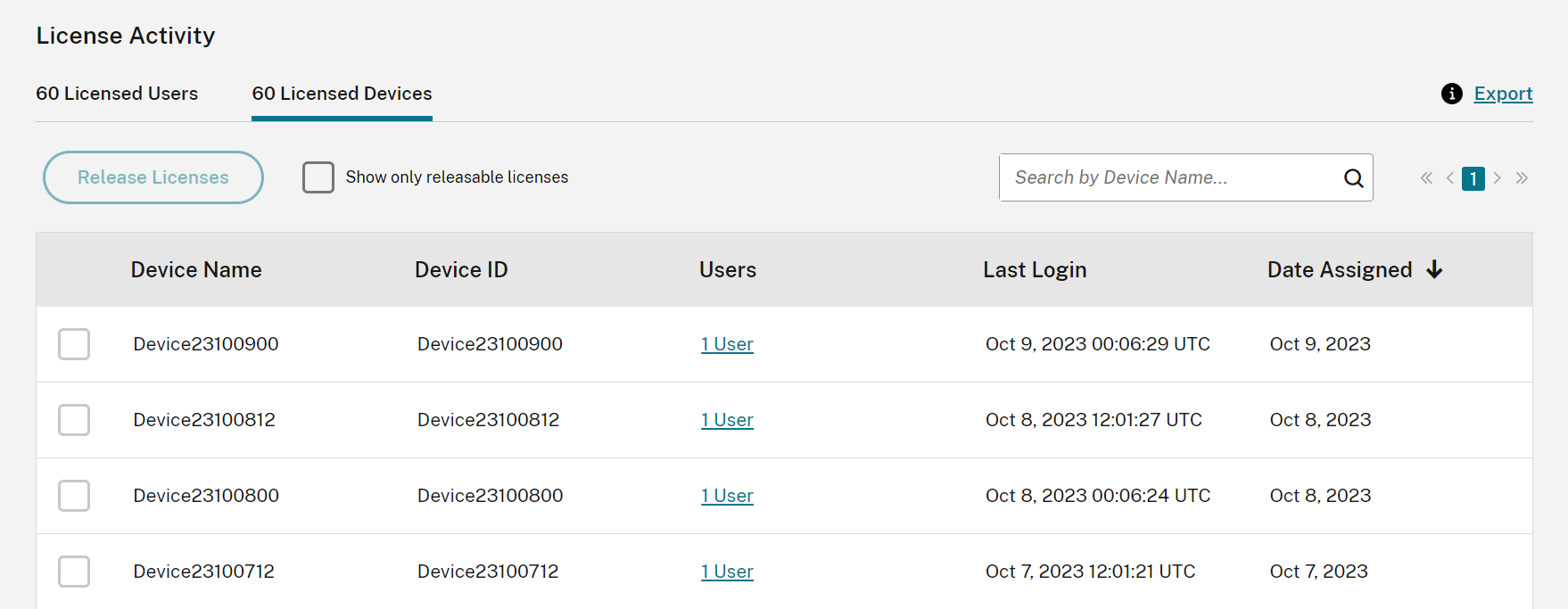1568x609 pixels.
Task: Tick the Device23100800 row checkbox
Action: [74, 496]
